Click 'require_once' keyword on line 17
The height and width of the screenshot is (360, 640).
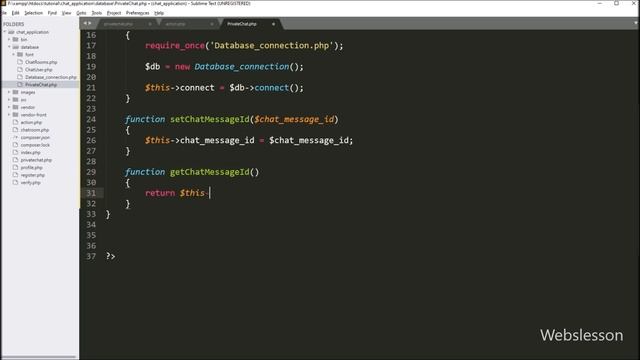(175, 46)
